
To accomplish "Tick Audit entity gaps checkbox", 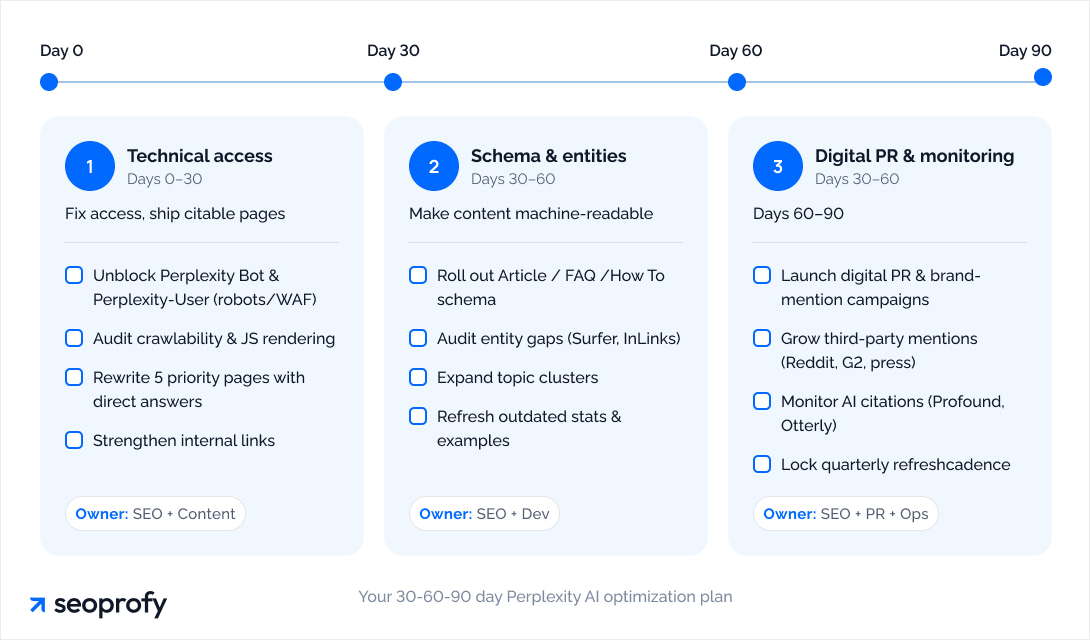I will tap(418, 338).
